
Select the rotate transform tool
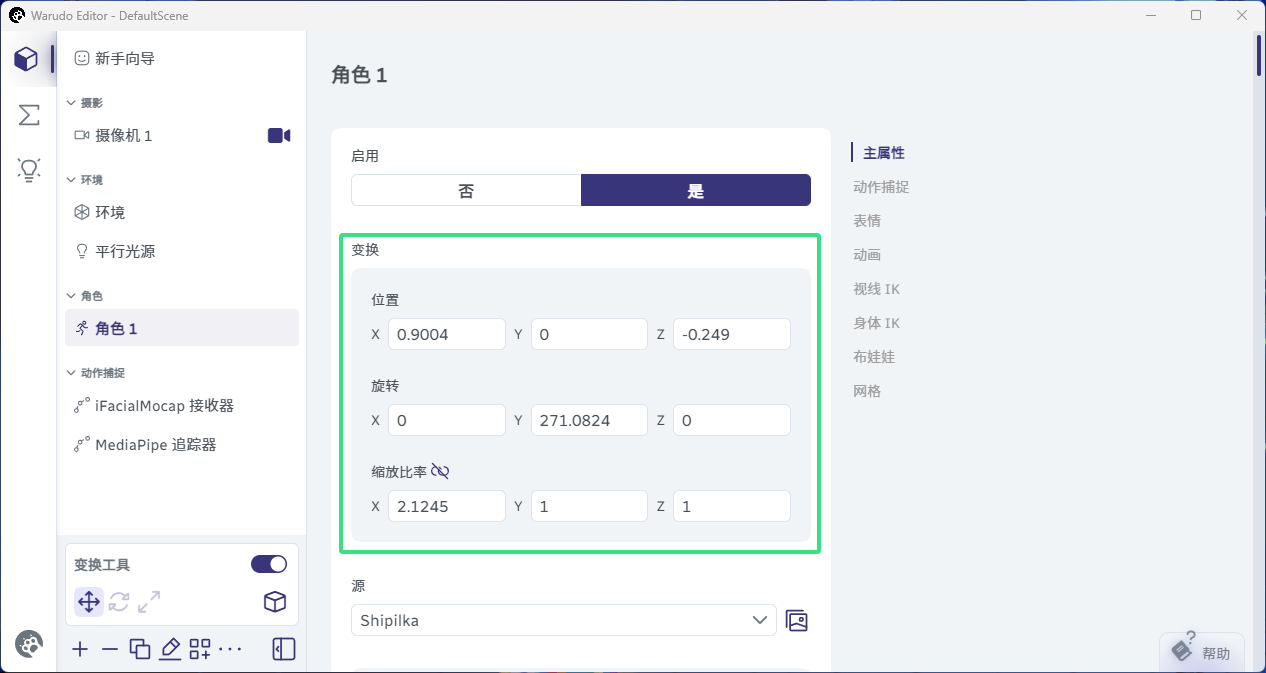(119, 602)
